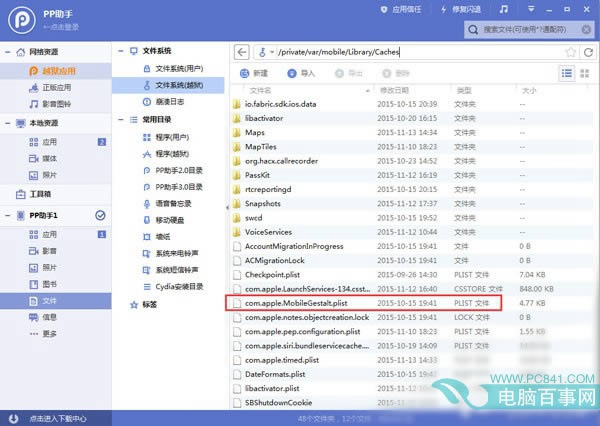This screenshot has width=600, height=426.
Task: Clear search with the X icon
Action: tap(586, 29)
